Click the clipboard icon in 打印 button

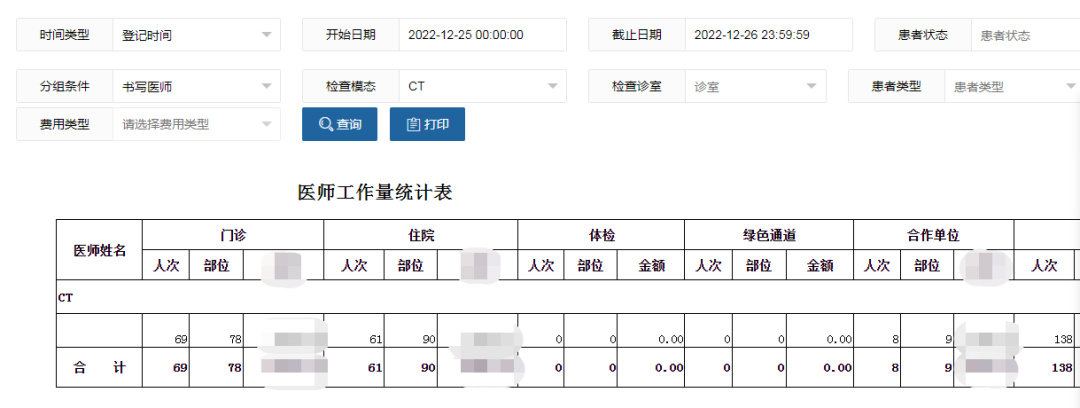pyautogui.click(x=413, y=125)
